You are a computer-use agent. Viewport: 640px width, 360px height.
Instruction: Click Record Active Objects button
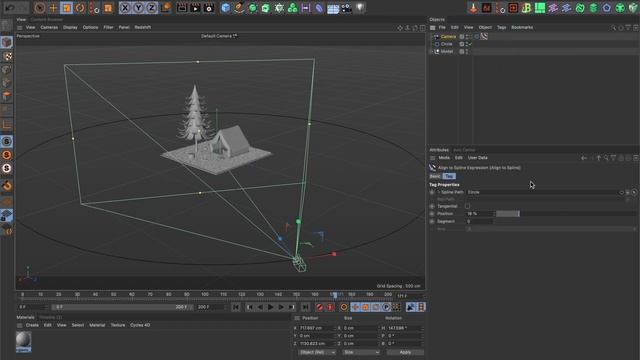319,307
